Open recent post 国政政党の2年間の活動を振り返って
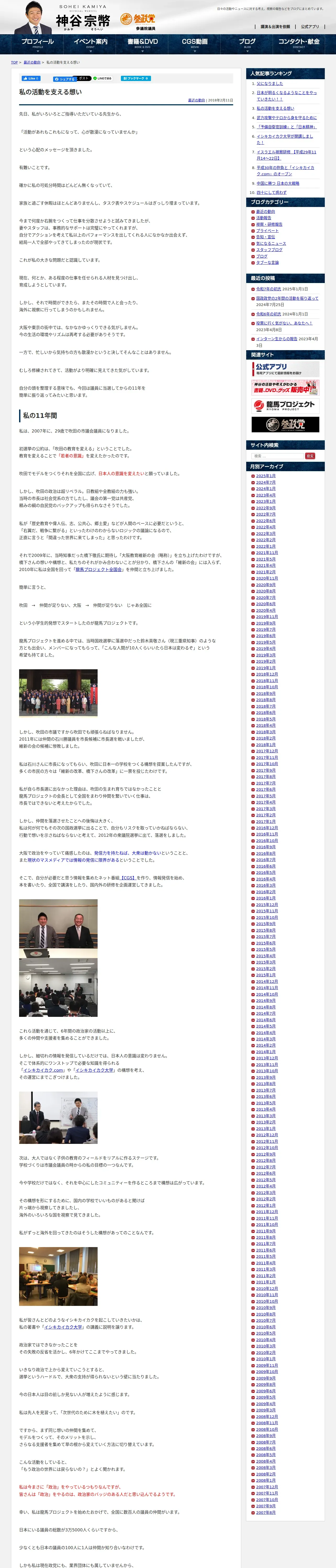Image resolution: width=336 pixels, height=1568 pixels. [x=287, y=298]
